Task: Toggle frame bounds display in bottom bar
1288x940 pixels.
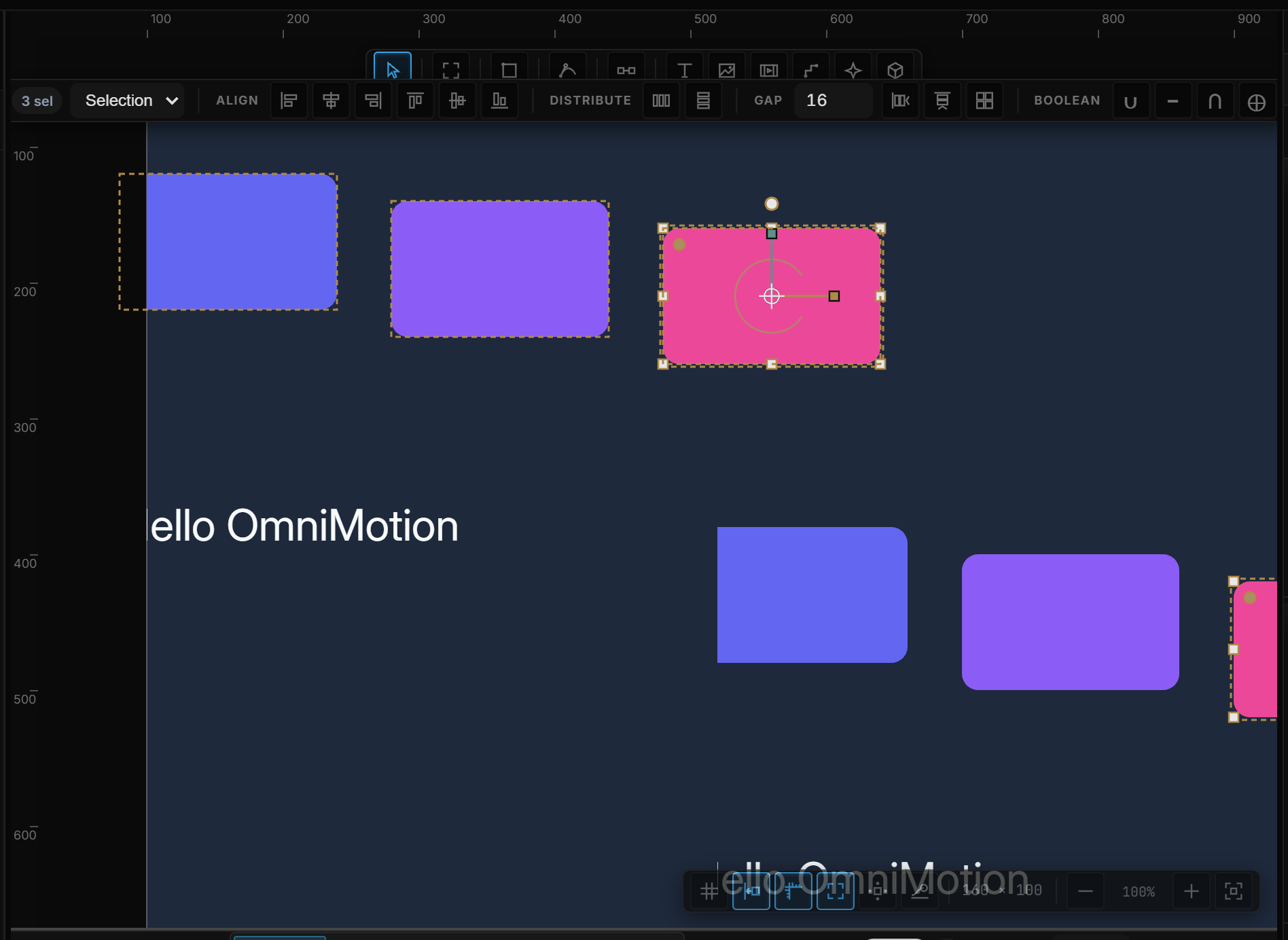Action: tap(836, 891)
